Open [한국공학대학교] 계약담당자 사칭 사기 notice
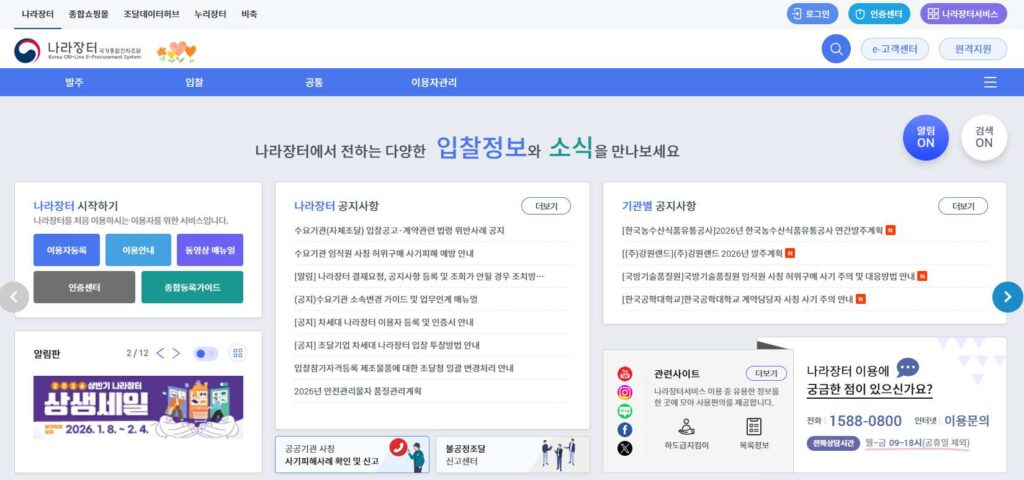The height and width of the screenshot is (480, 1024). point(737,299)
